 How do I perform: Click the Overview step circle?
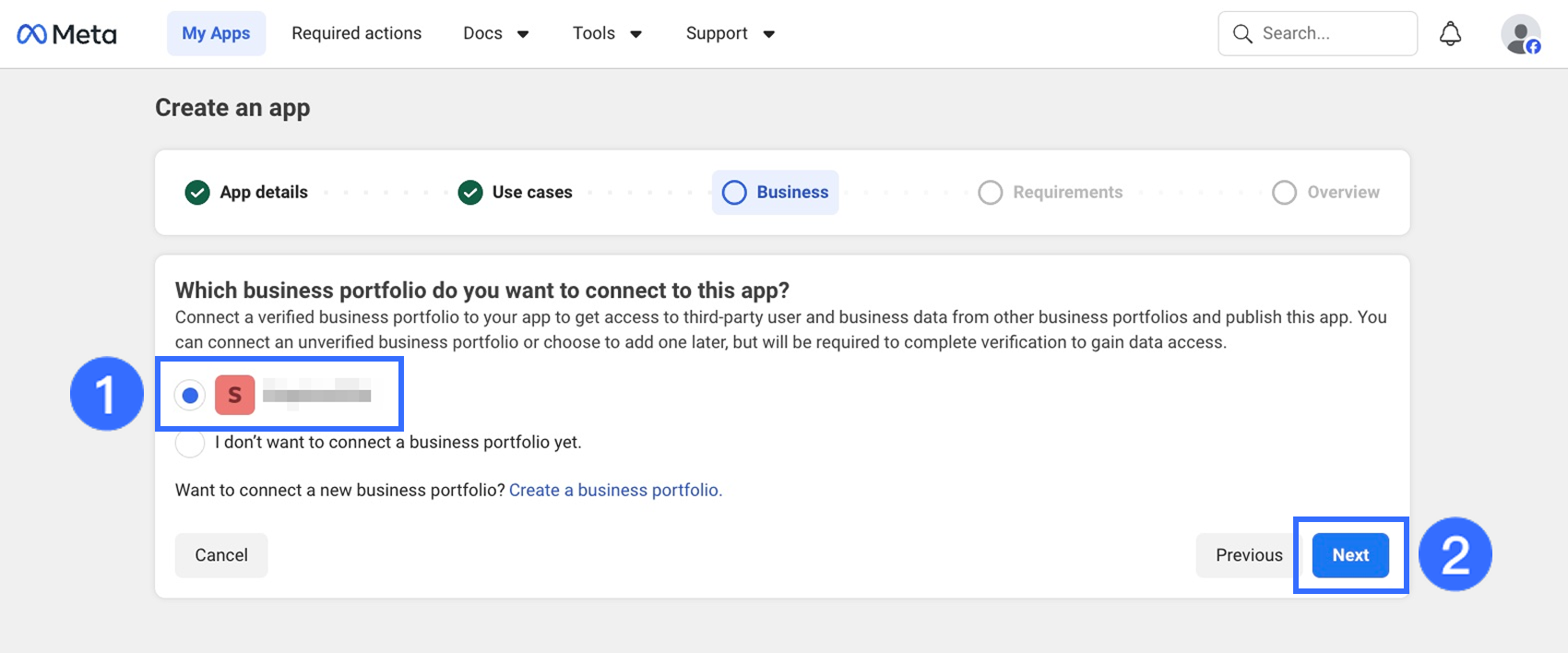(1285, 193)
